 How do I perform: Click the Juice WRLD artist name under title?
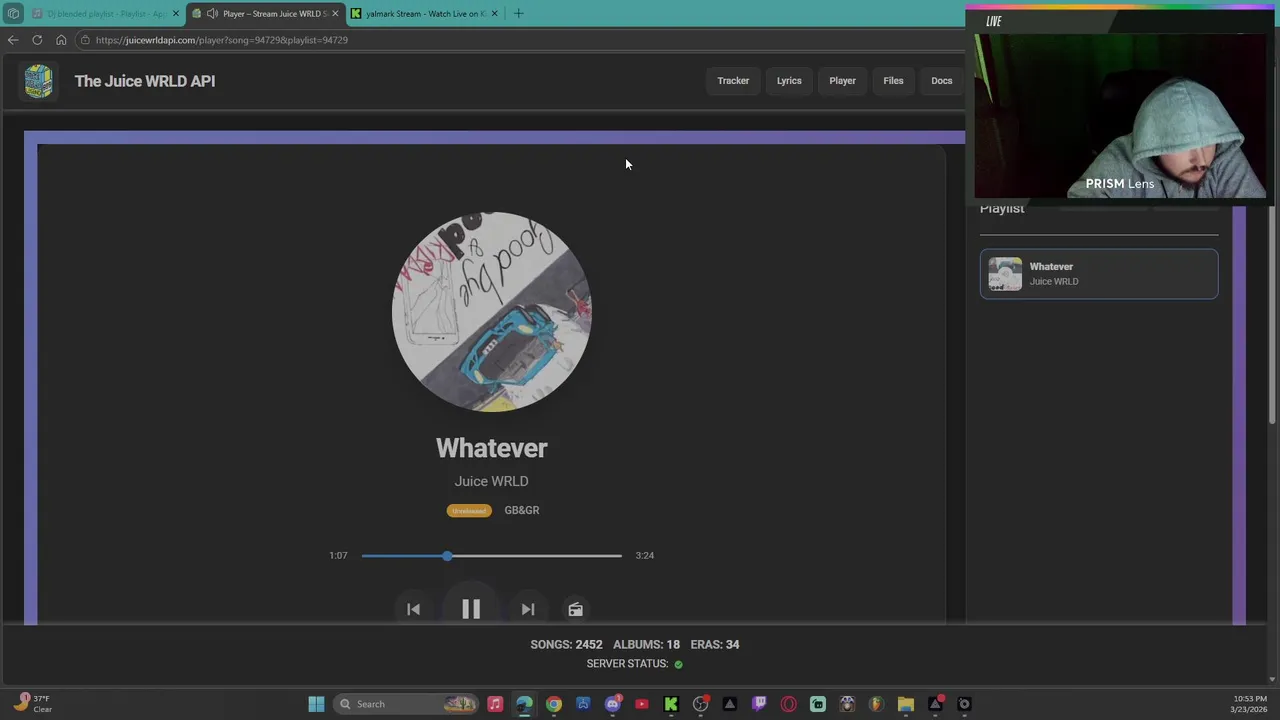(491, 481)
